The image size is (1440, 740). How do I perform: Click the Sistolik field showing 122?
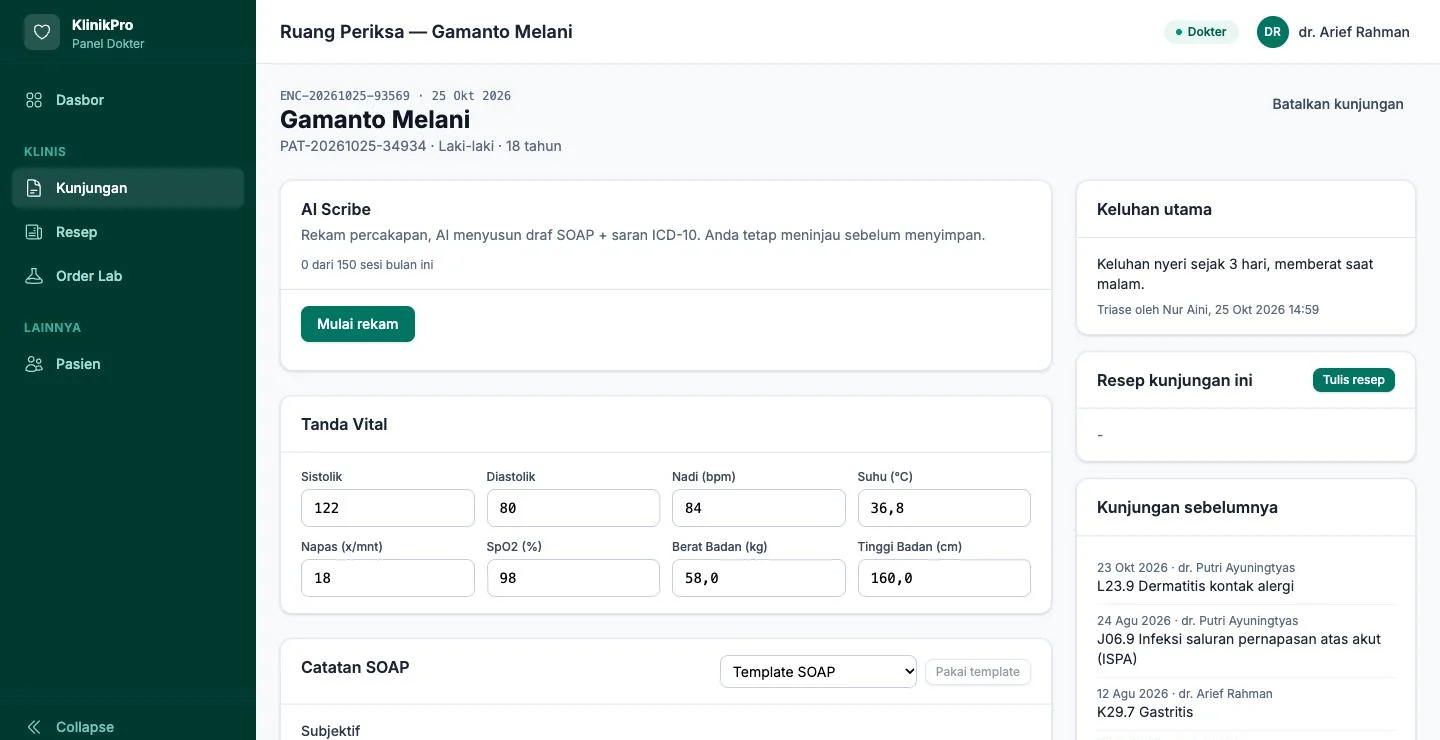(388, 508)
